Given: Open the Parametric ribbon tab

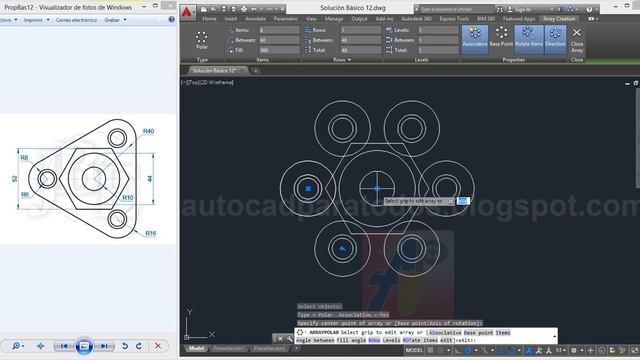Looking at the screenshot, I should point(286,19).
